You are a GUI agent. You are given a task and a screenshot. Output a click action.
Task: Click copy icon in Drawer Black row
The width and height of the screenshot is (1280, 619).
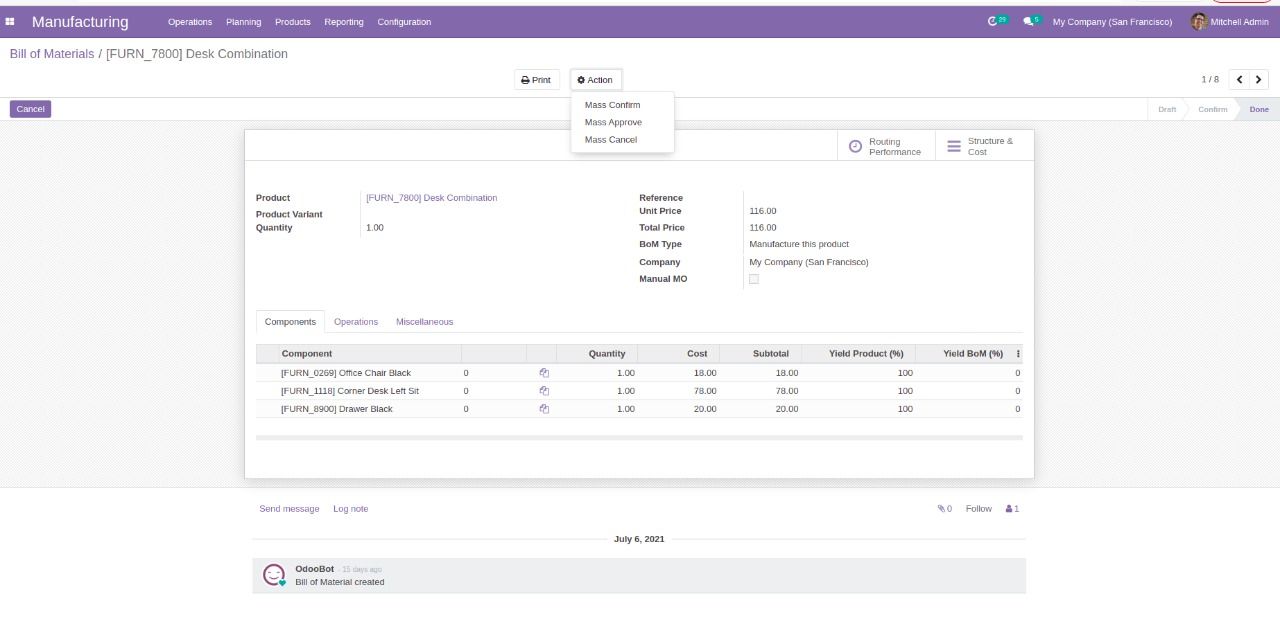(x=544, y=409)
